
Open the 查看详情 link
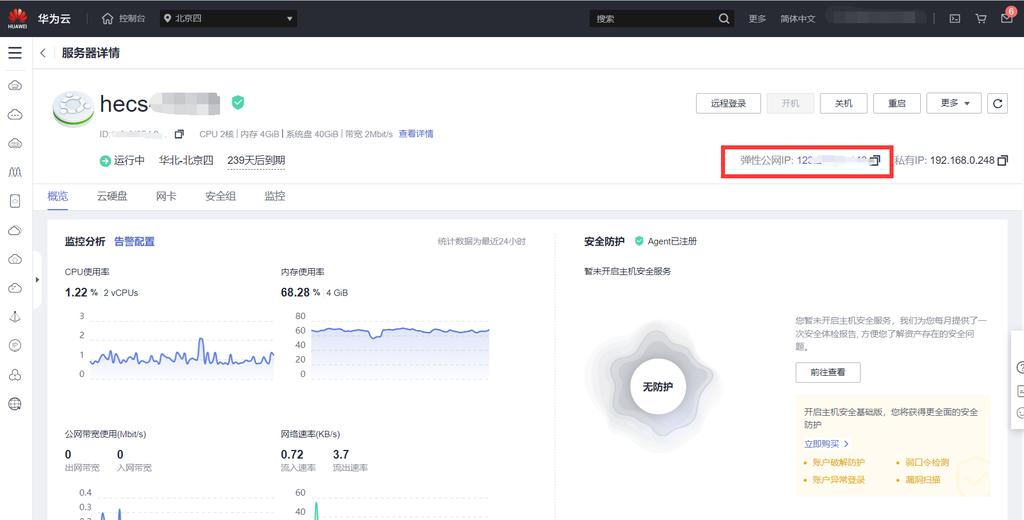[x=416, y=134]
